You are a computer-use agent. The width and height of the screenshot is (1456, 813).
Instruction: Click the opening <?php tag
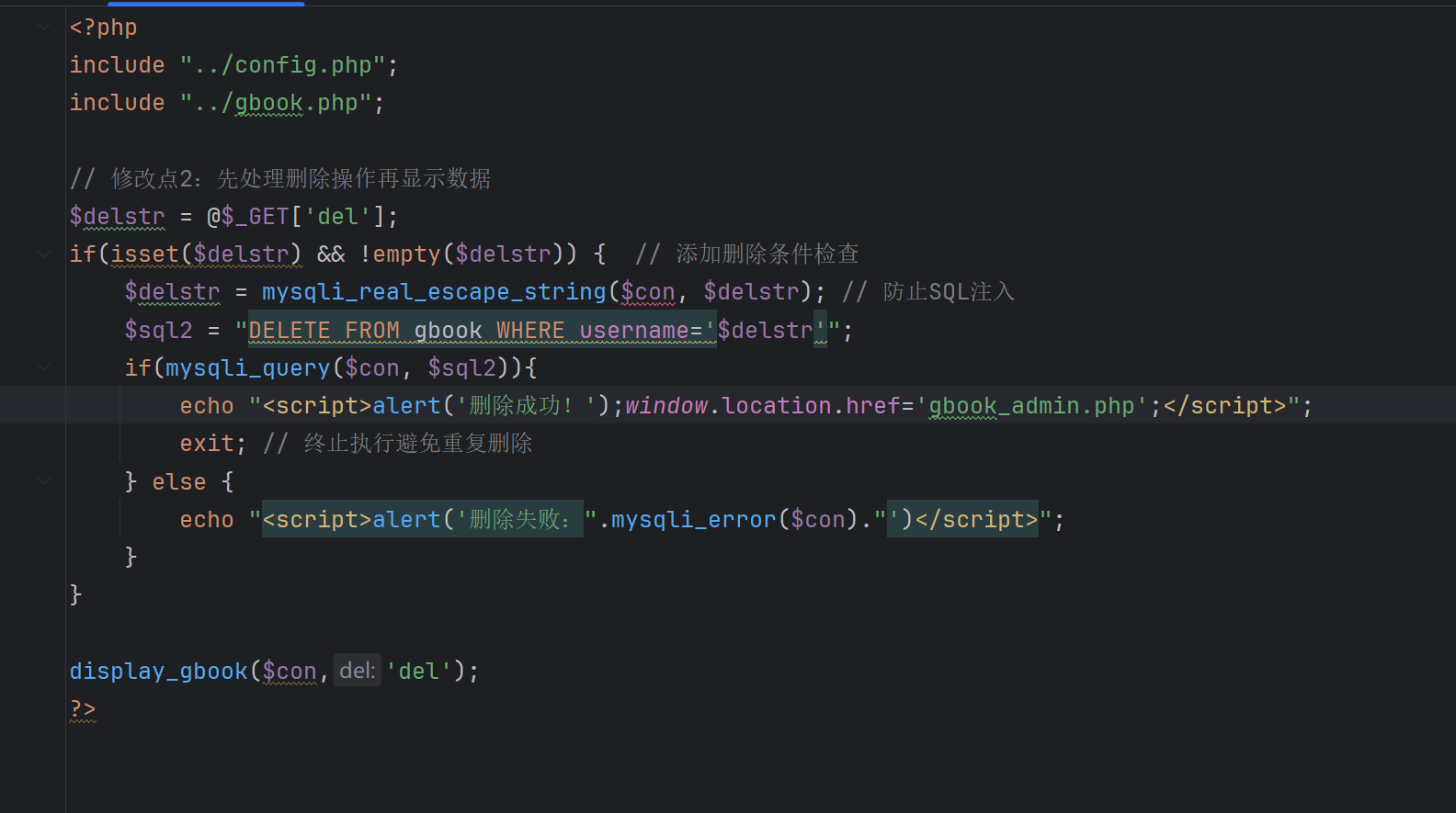pos(103,28)
